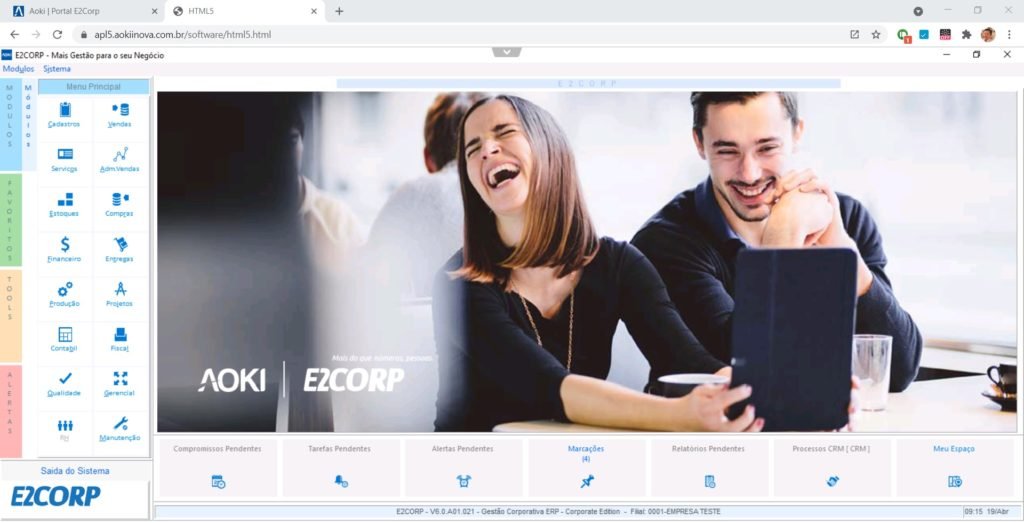Close the HTML5 browser tab

point(313,11)
